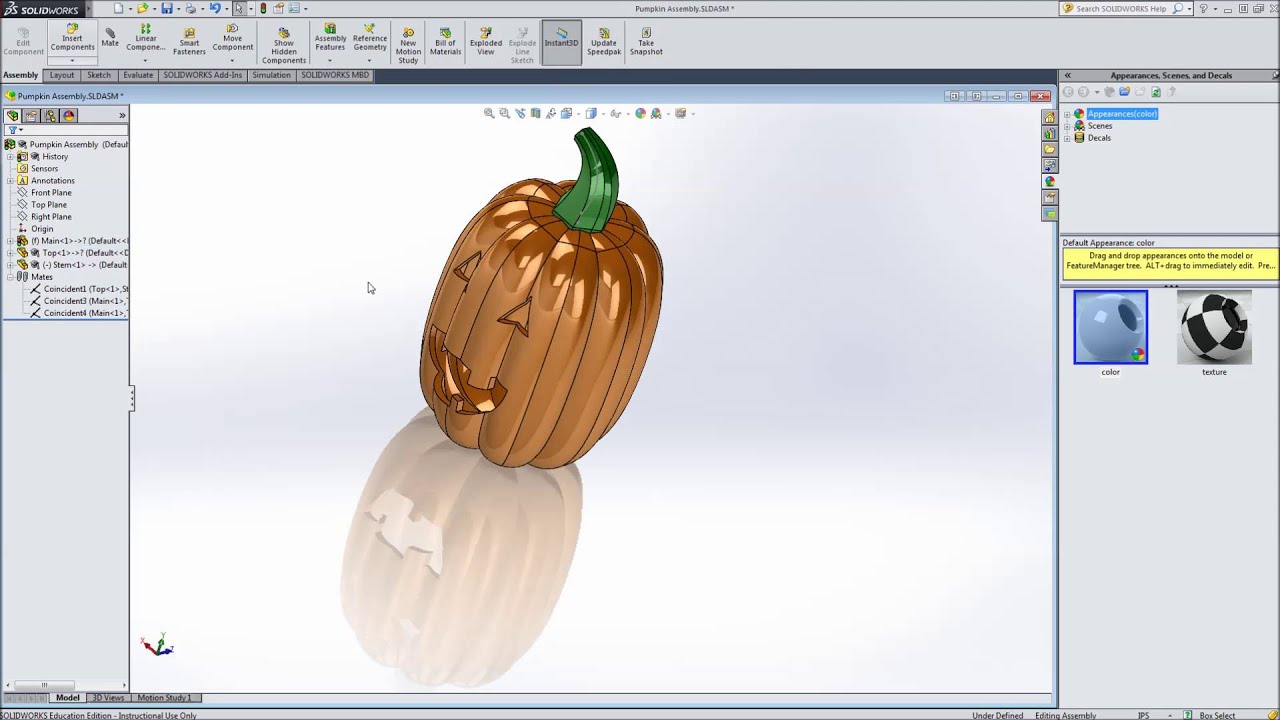Open Assembly Features
The width and height of the screenshot is (1280, 720).
pyautogui.click(x=330, y=38)
